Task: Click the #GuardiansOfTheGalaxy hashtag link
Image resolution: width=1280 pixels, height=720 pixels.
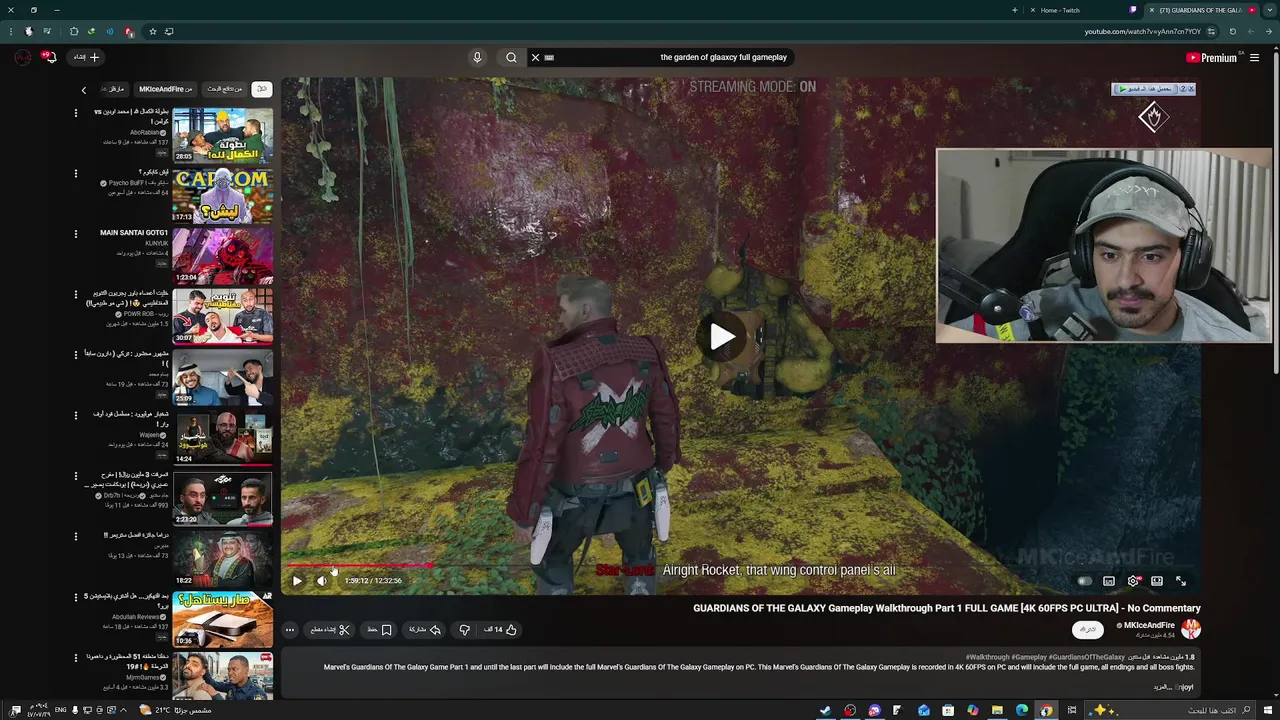Action: coord(1088,657)
